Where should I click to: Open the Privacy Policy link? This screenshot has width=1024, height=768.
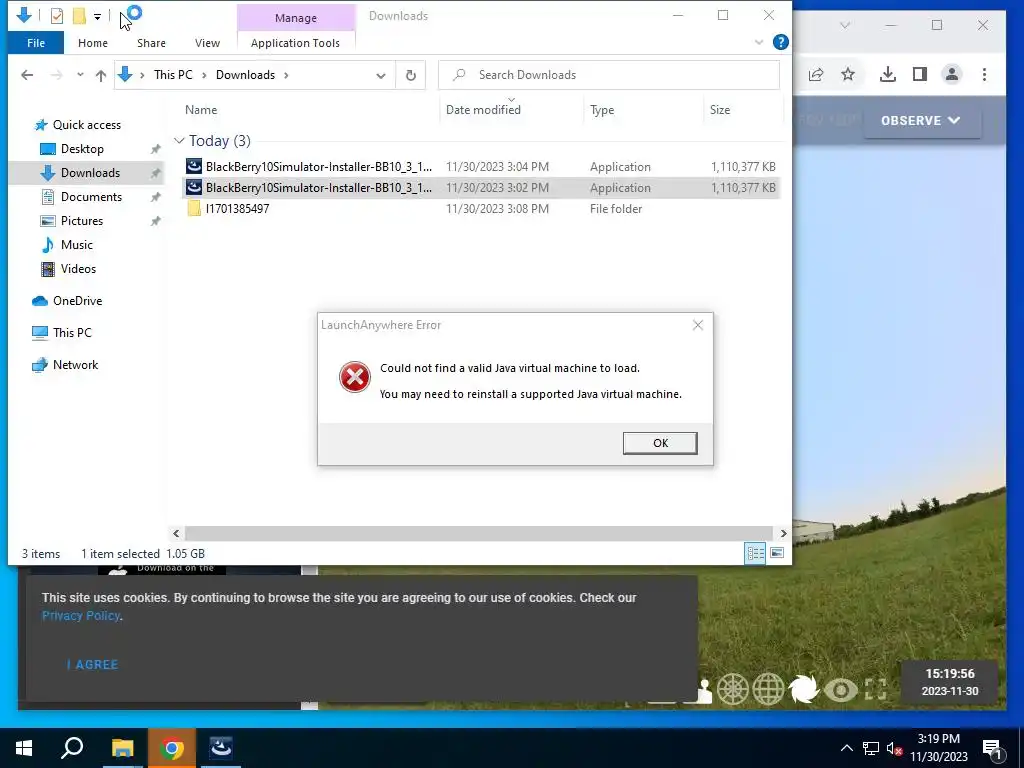tap(80, 616)
